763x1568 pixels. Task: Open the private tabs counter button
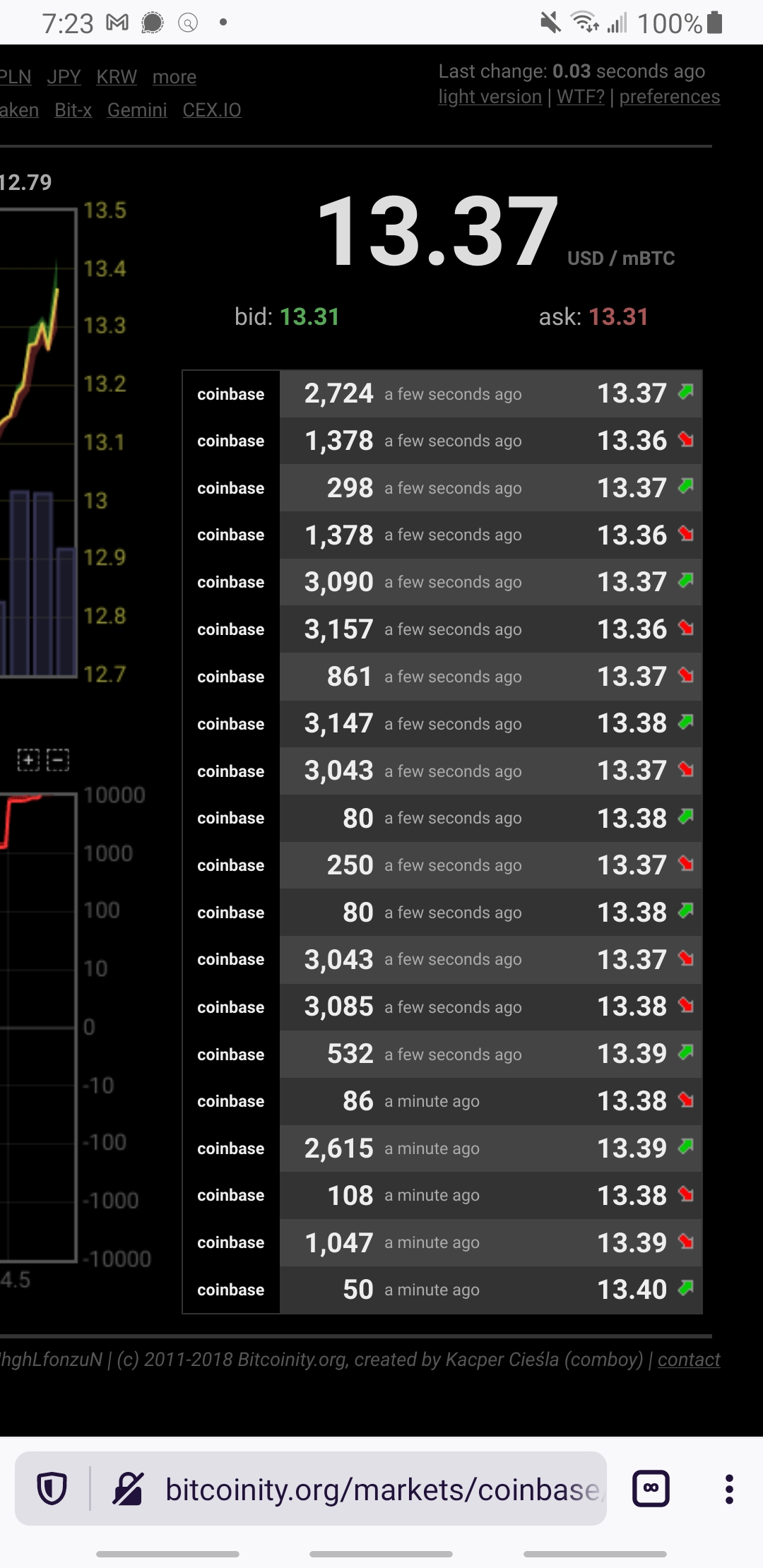[651, 1489]
